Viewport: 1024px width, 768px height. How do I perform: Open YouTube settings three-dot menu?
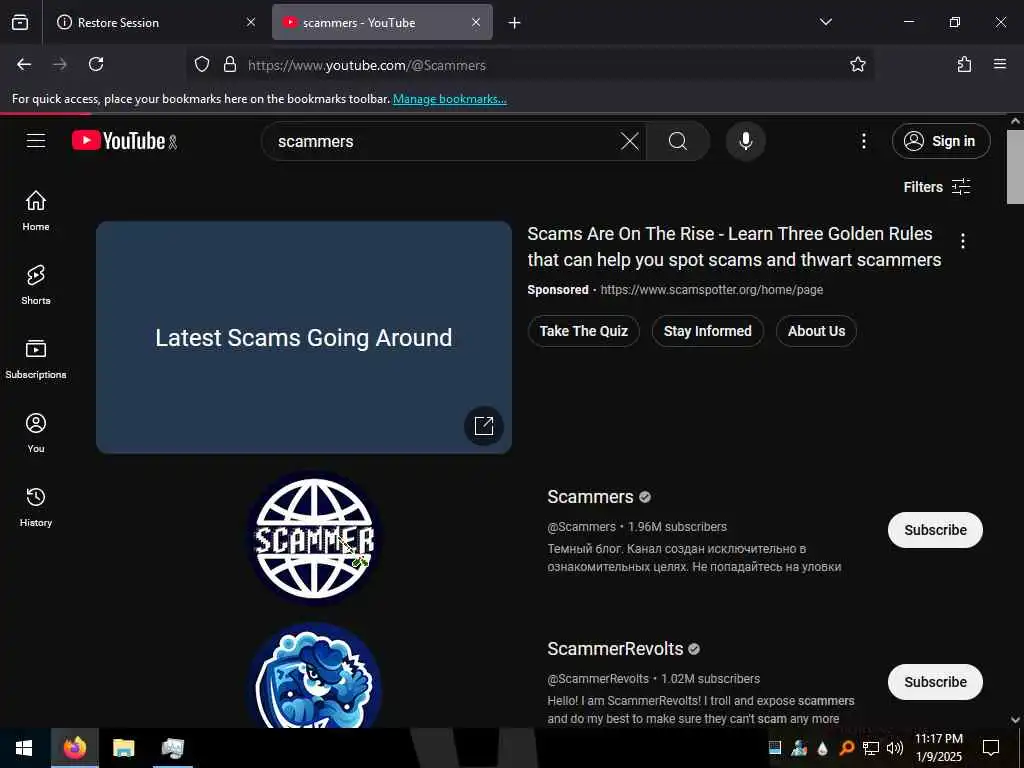point(863,141)
